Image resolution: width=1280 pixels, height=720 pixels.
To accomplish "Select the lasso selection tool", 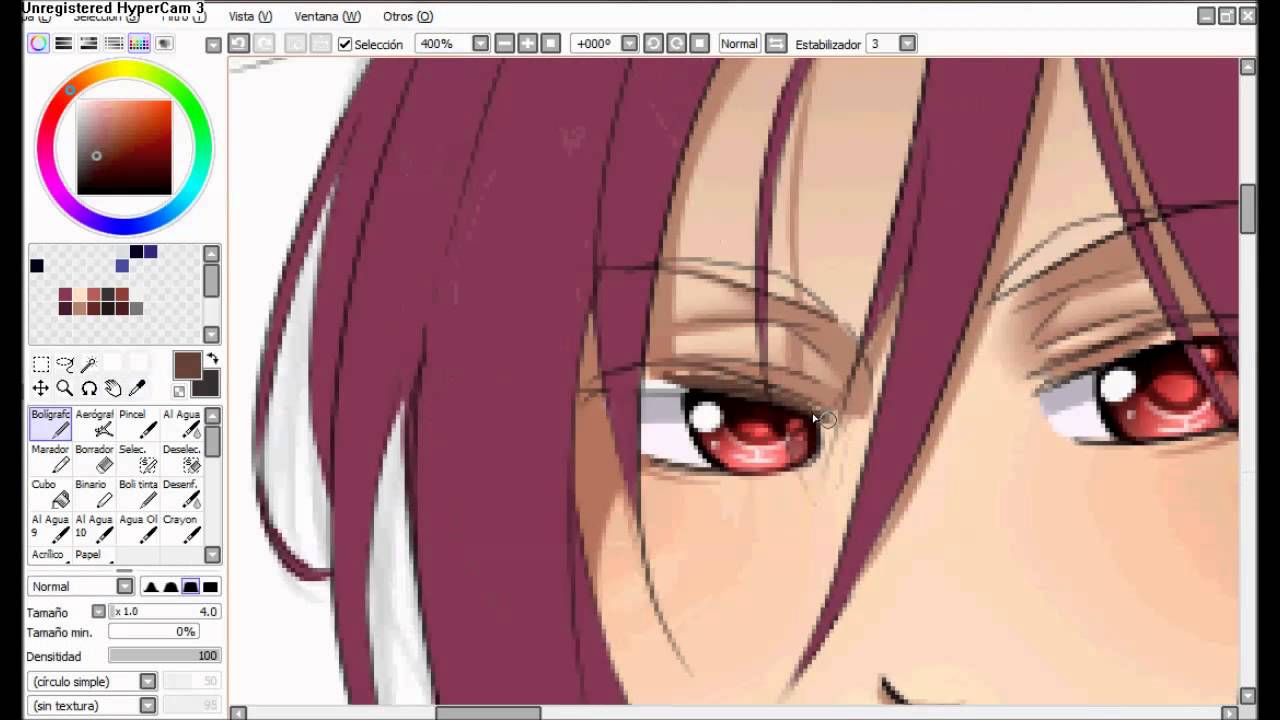I will 65,365.
